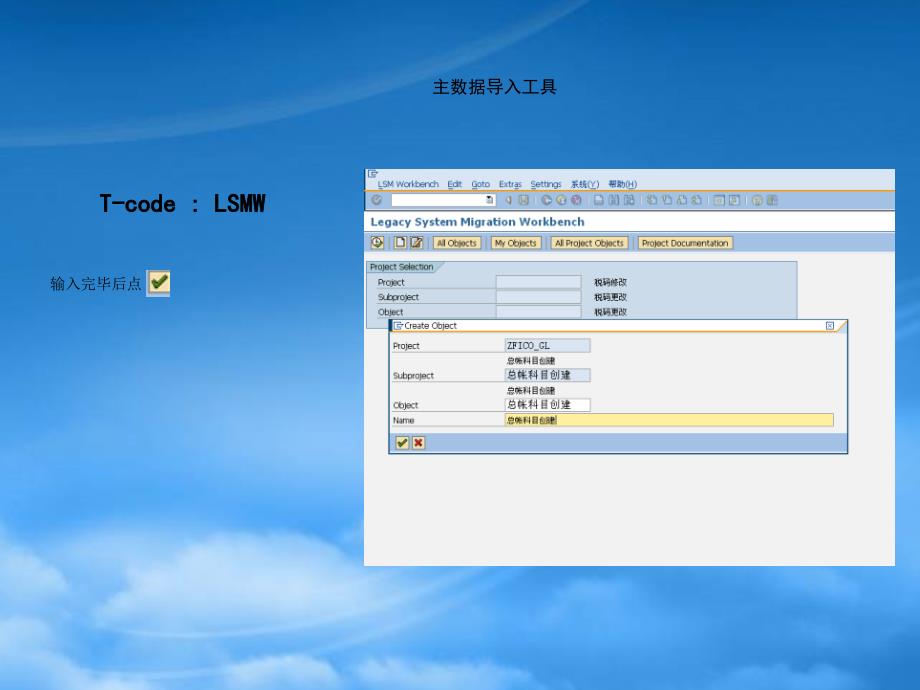Click the Subproject field in Project Selection
The width and height of the screenshot is (920, 690).
pos(538,297)
